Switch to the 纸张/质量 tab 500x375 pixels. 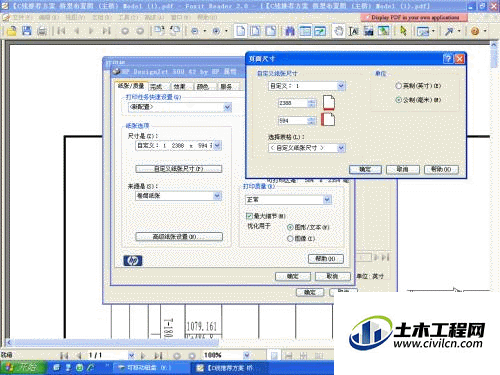(131, 86)
